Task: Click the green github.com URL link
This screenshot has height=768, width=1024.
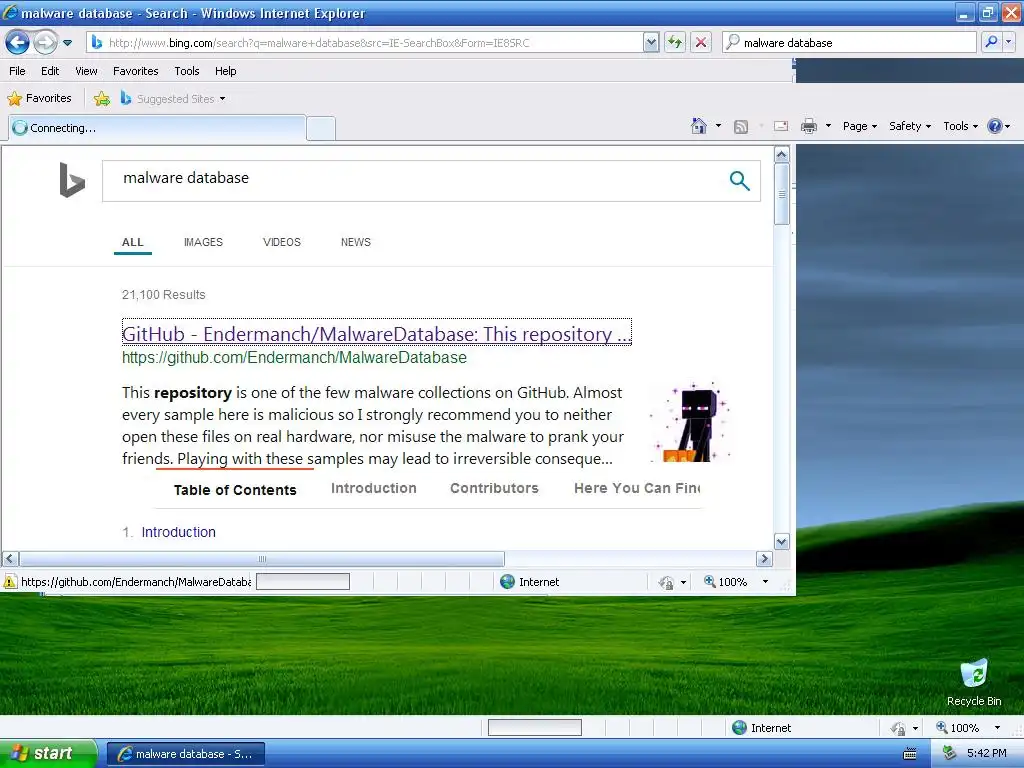Action: click(295, 358)
